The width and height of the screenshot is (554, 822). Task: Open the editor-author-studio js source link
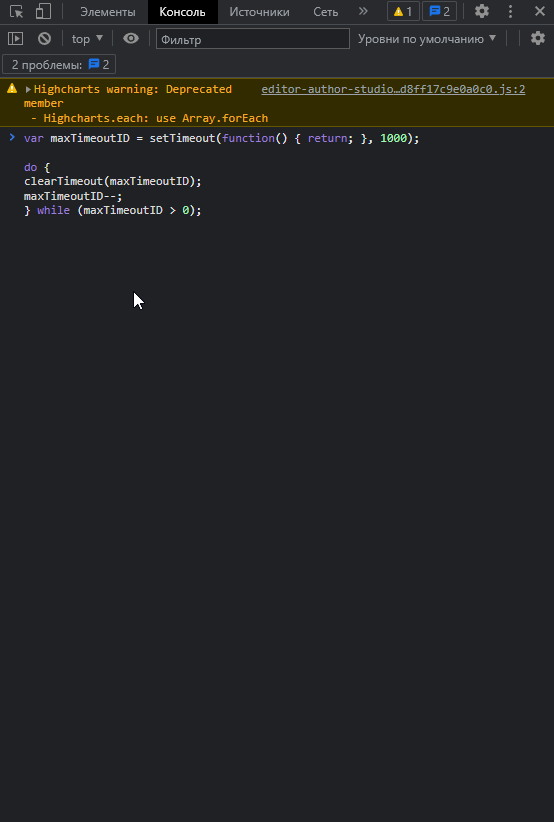tap(393, 89)
